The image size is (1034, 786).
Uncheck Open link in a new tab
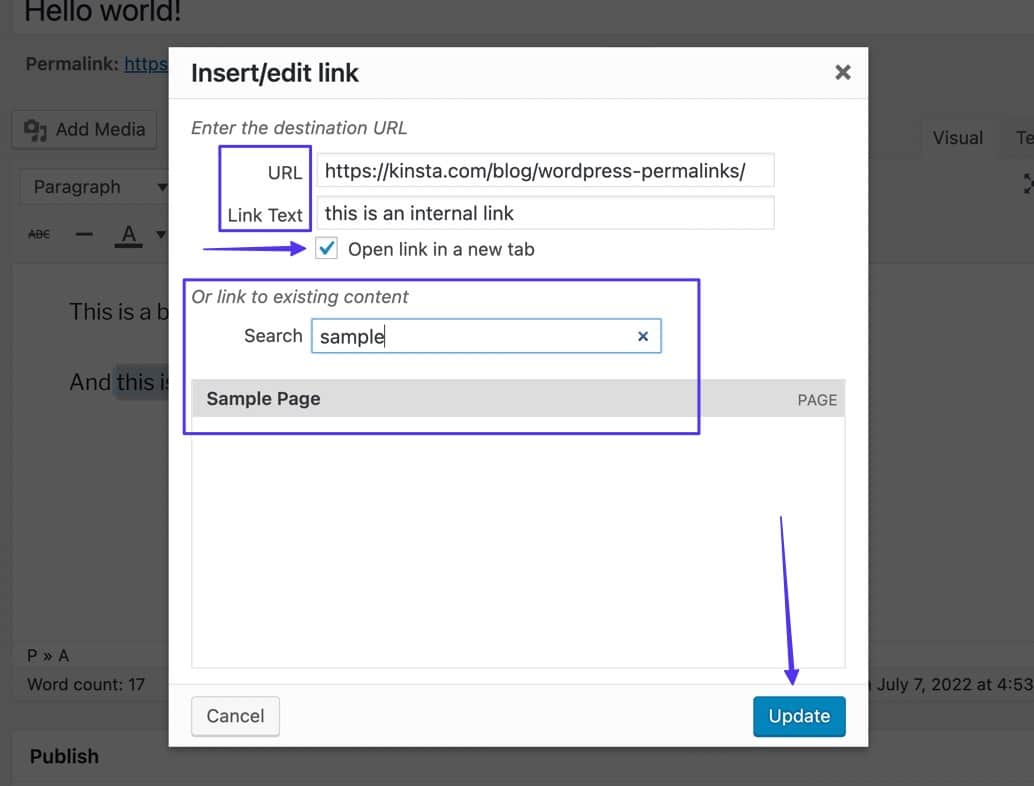(x=326, y=249)
